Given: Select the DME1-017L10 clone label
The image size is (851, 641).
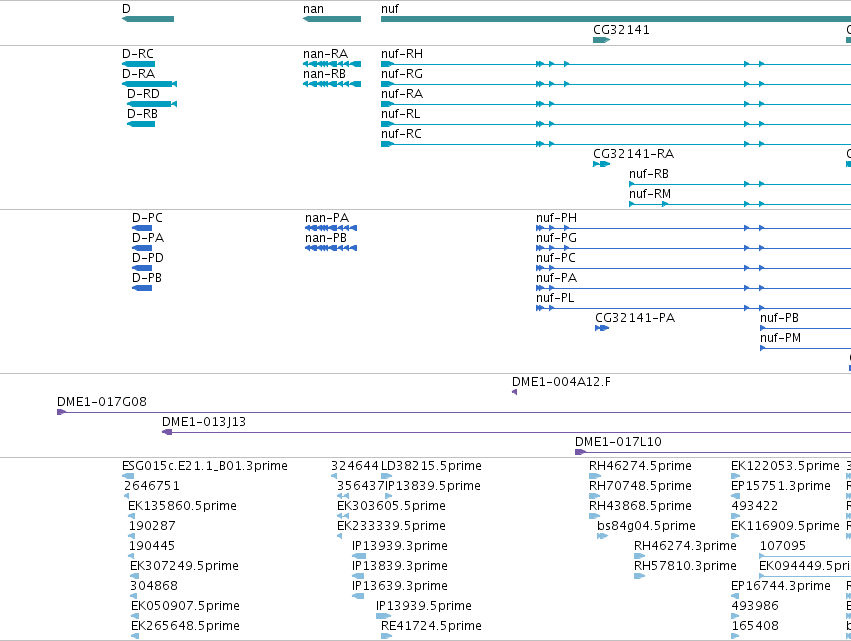Looking at the screenshot, I should [x=618, y=442].
